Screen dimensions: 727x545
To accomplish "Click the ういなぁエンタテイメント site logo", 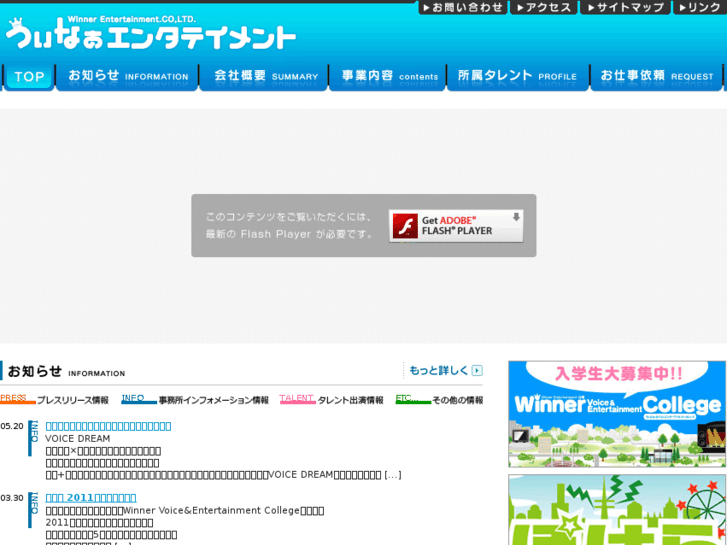I will pos(151,33).
